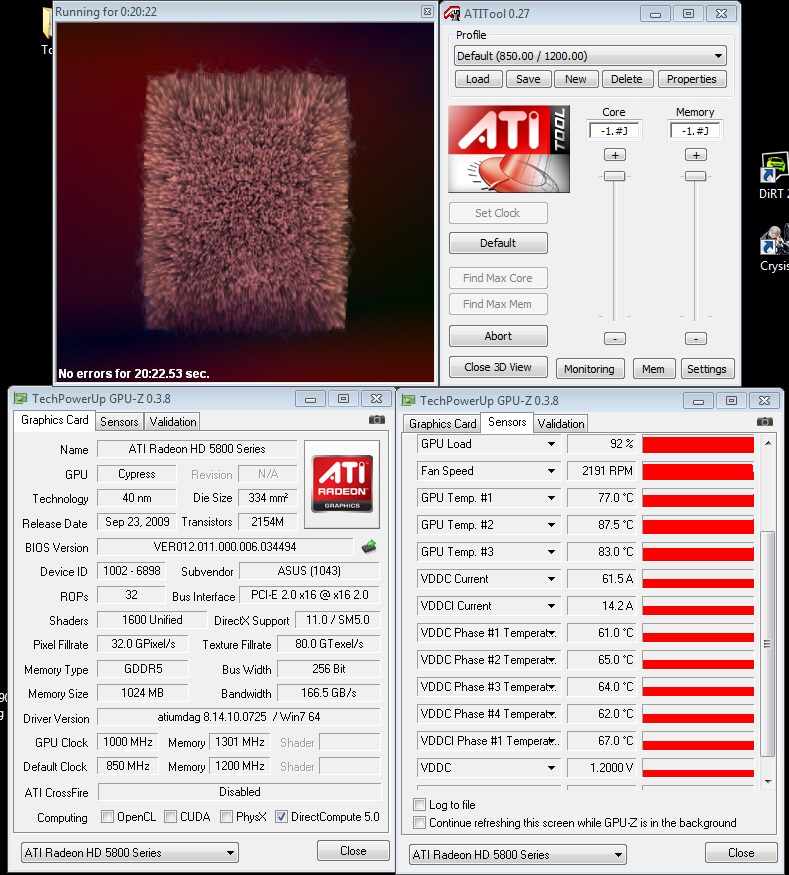Click the GPU Load red graph bar
Viewport: 789px width, 875px height.
point(698,444)
